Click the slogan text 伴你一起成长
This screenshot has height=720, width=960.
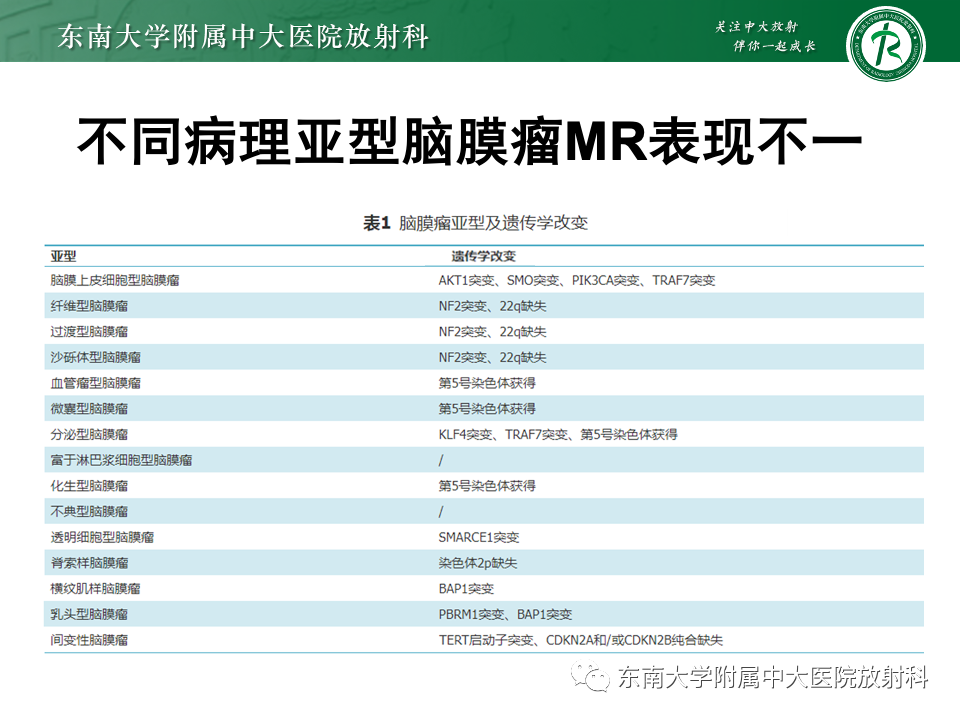(x=774, y=46)
